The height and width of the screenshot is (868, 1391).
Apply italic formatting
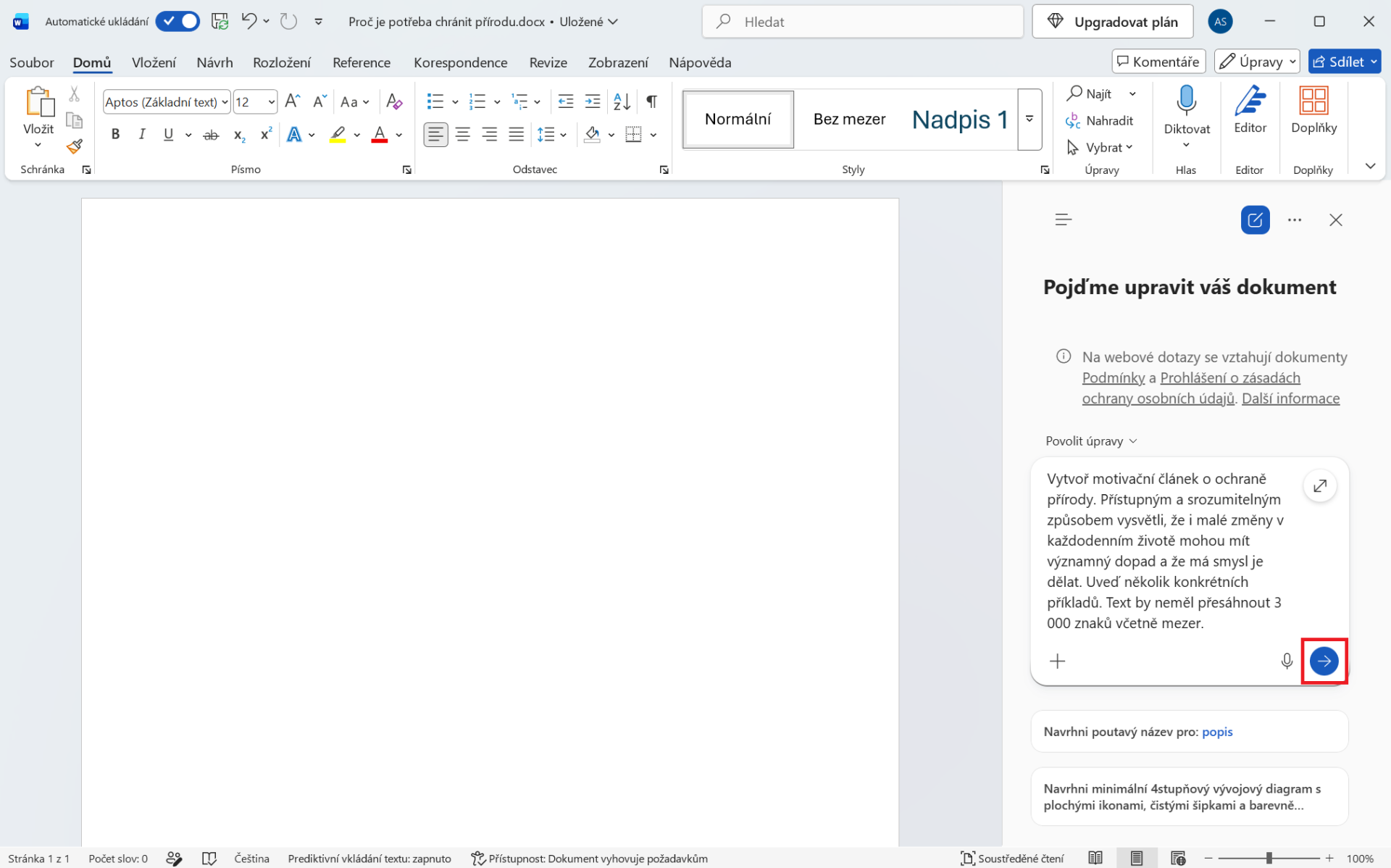[142, 134]
